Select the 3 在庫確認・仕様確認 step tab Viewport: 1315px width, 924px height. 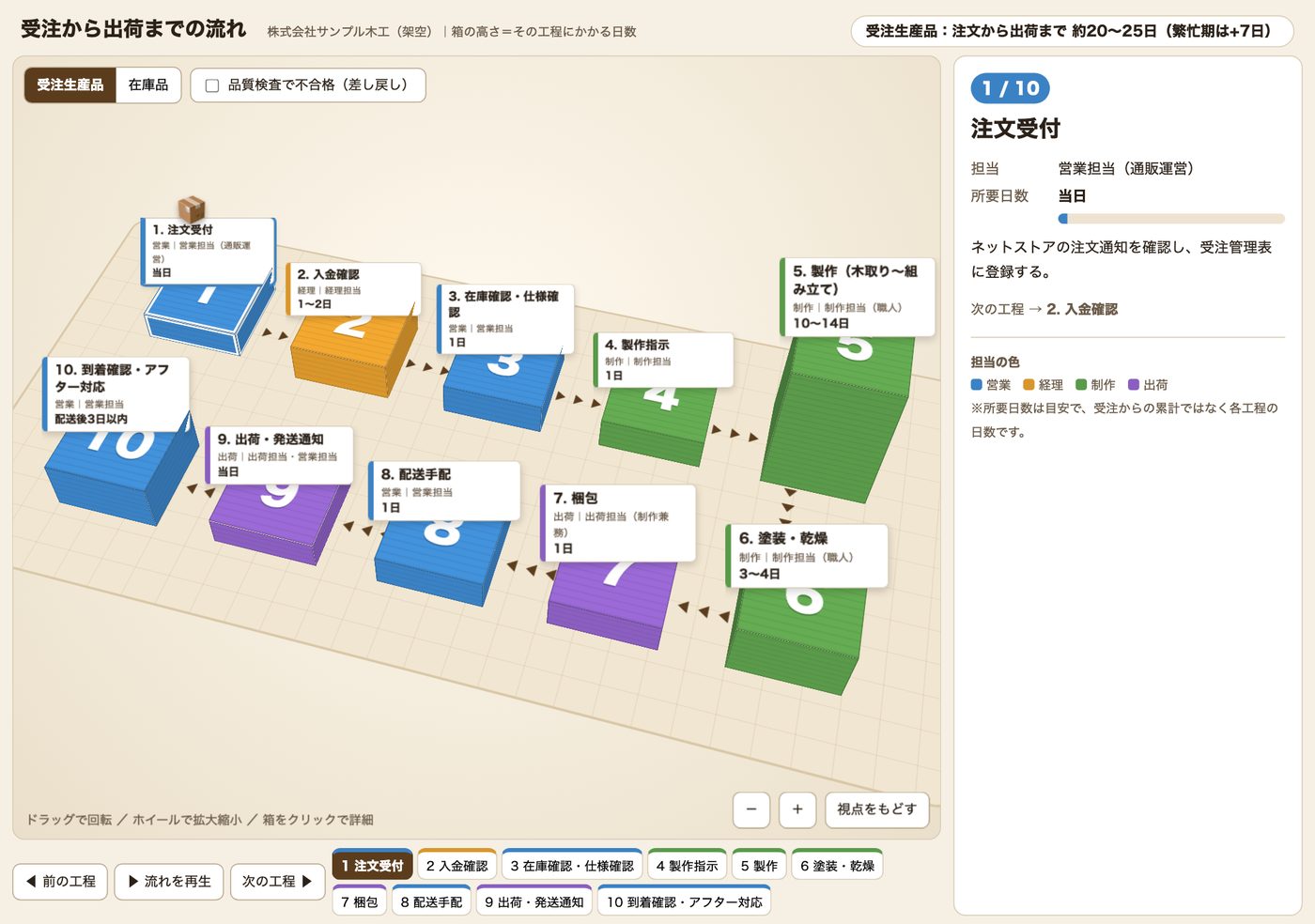point(572,865)
